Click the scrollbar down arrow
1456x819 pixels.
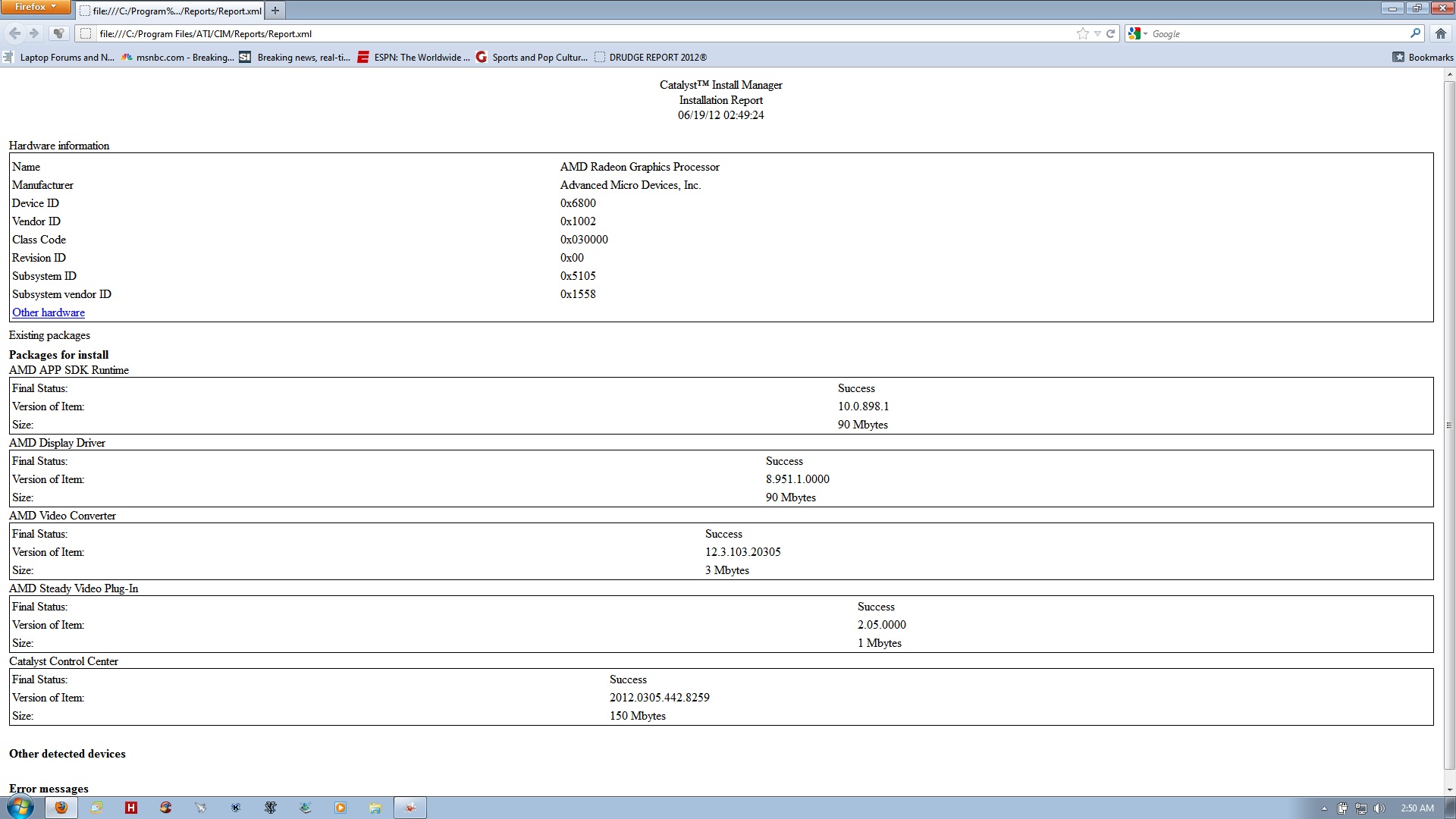pos(1449,789)
